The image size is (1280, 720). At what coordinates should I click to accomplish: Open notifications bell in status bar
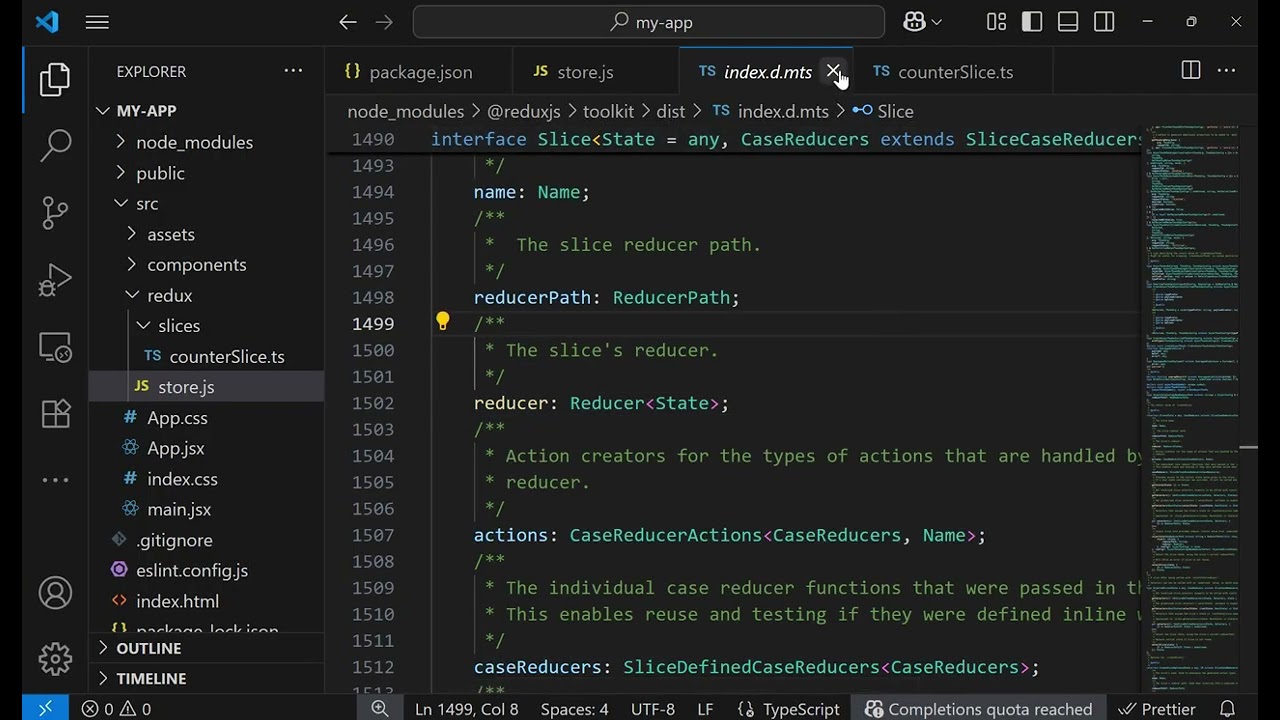(1228, 708)
